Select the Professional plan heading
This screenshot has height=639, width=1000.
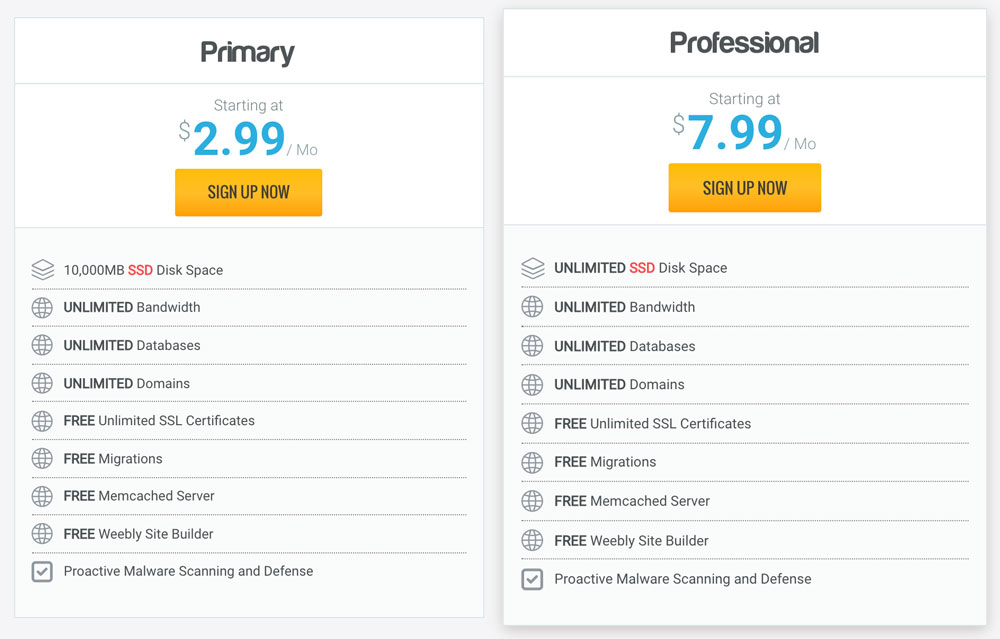coord(744,43)
